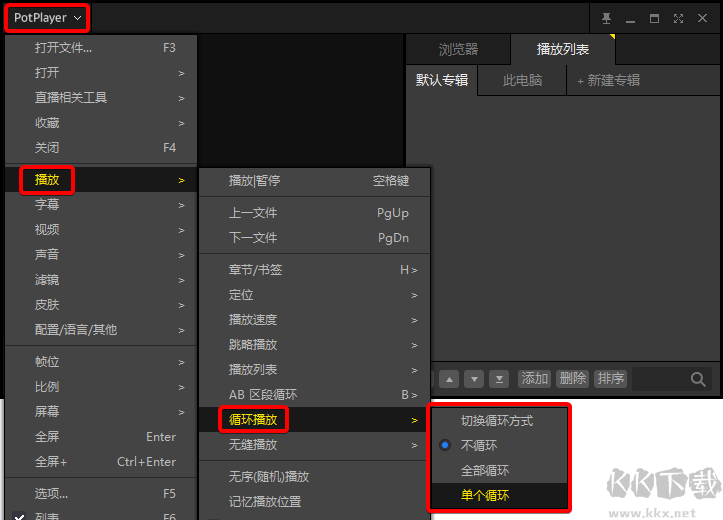Select 上一文件 menu item
The width and height of the screenshot is (723, 520).
[x=315, y=213]
